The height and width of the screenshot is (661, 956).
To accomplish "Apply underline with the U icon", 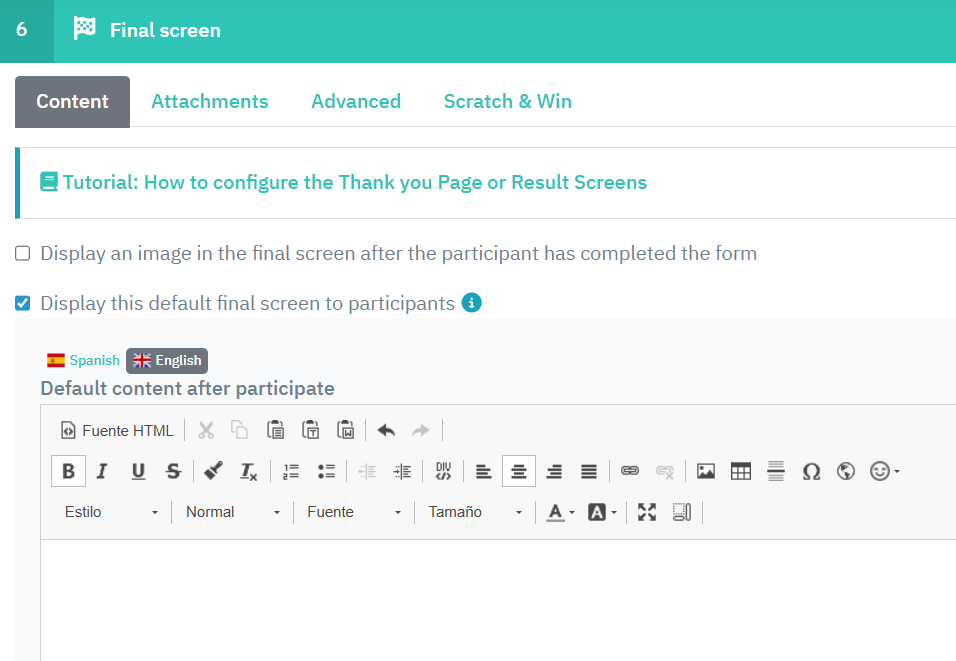I will point(138,471).
